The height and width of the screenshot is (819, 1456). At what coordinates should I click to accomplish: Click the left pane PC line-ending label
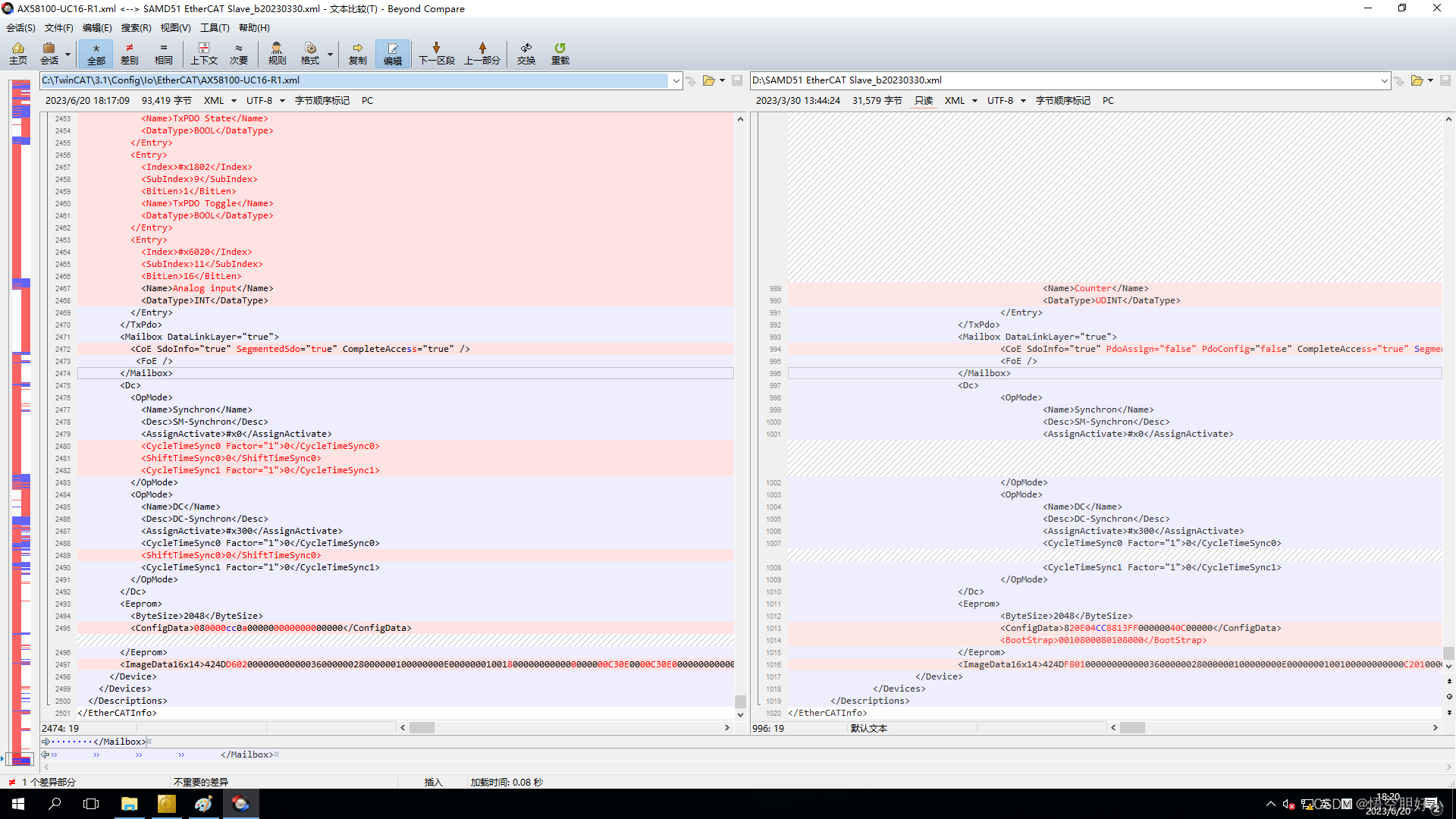tap(368, 101)
